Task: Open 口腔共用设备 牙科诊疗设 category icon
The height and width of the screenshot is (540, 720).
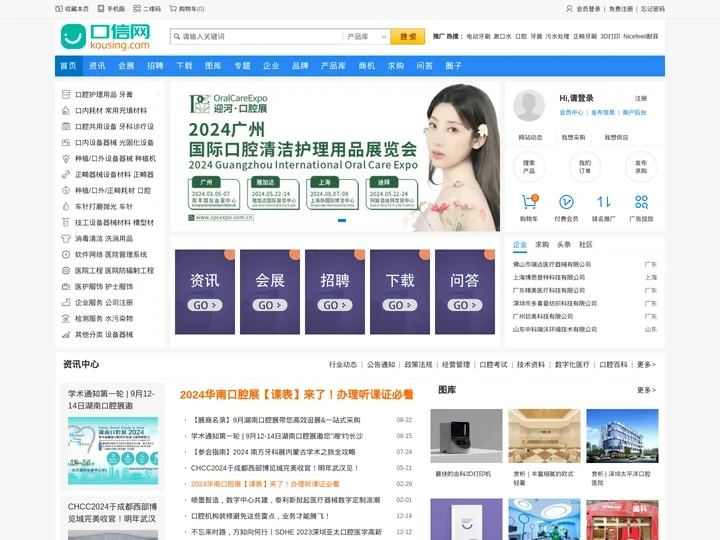Action: (x=66, y=126)
